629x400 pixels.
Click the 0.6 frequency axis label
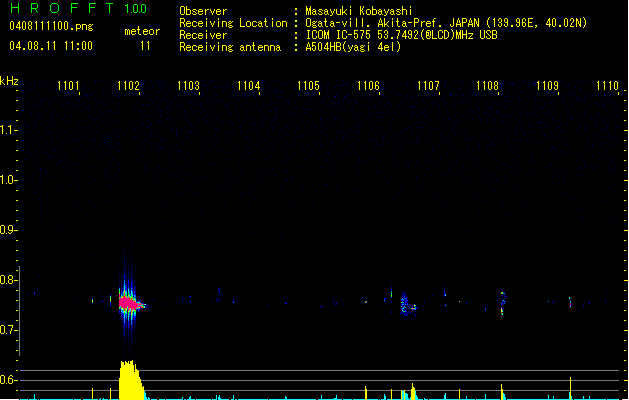pyautogui.click(x=7, y=380)
